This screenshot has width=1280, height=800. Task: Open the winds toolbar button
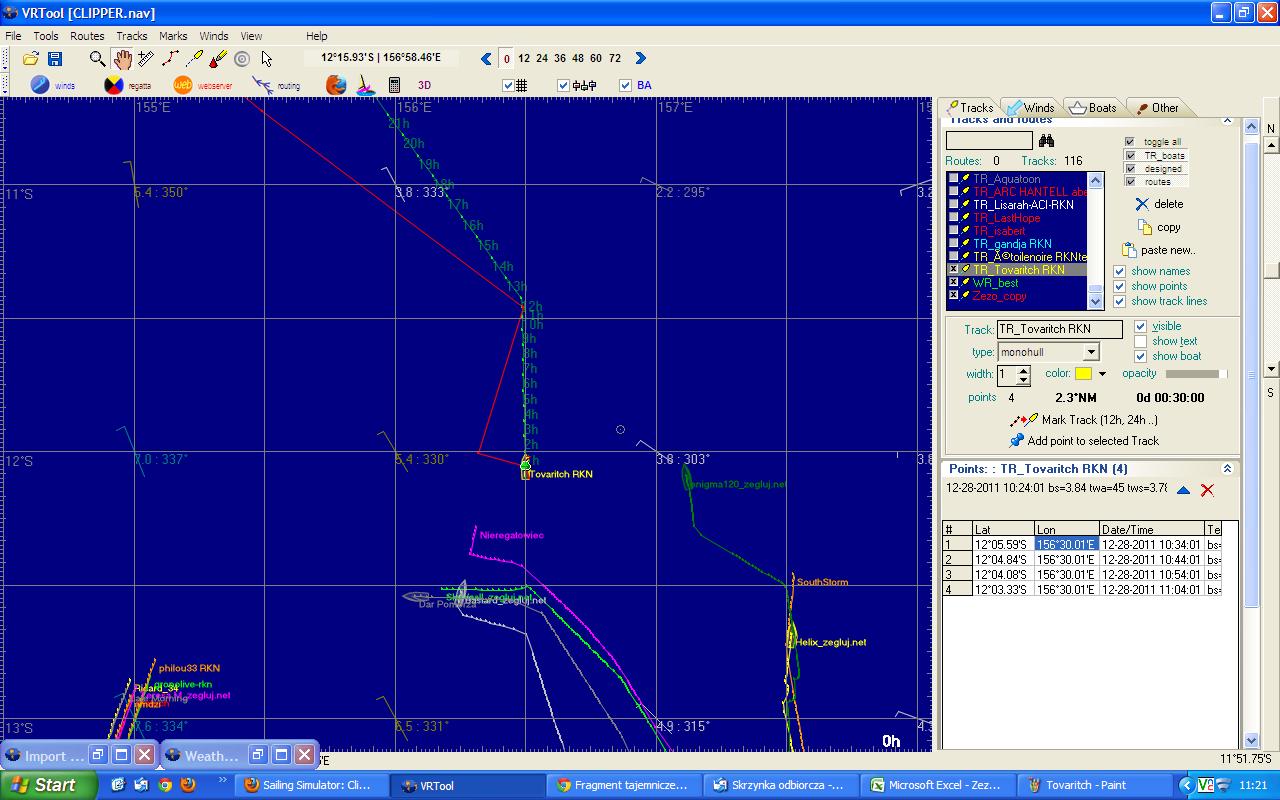[x=41, y=85]
